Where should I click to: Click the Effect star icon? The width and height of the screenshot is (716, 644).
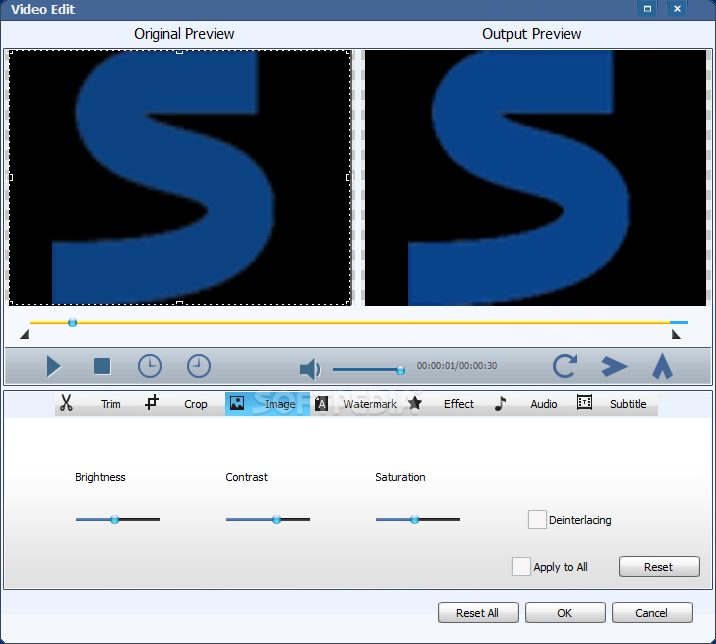pos(415,403)
